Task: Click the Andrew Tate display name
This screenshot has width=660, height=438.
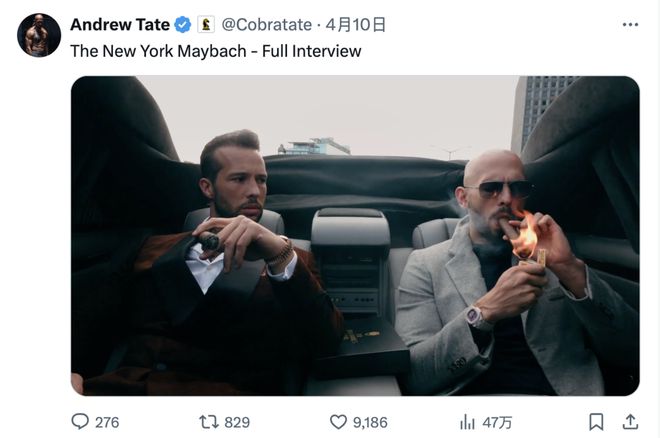Action: point(120,25)
